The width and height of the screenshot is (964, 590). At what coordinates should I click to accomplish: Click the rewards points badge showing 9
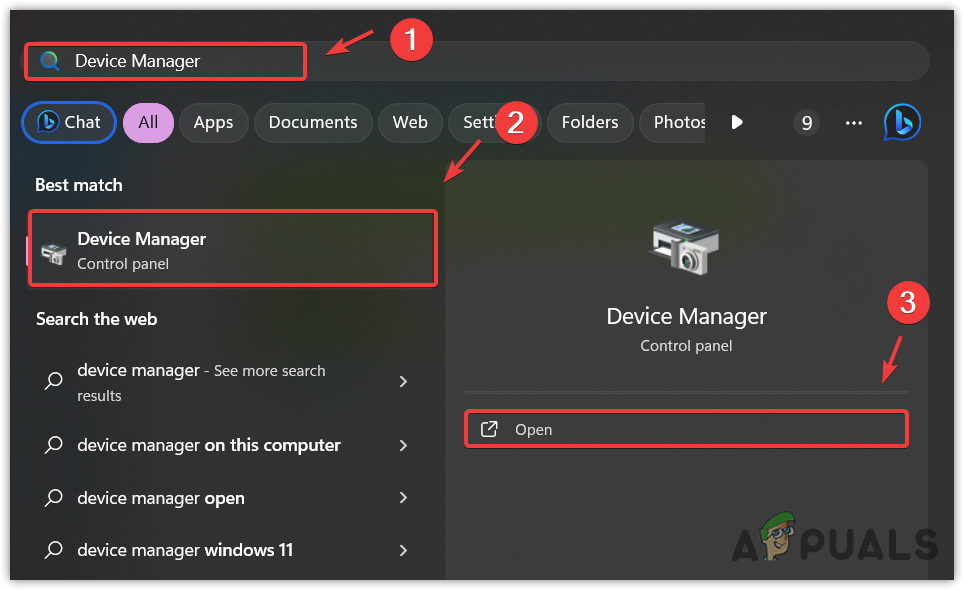[807, 123]
